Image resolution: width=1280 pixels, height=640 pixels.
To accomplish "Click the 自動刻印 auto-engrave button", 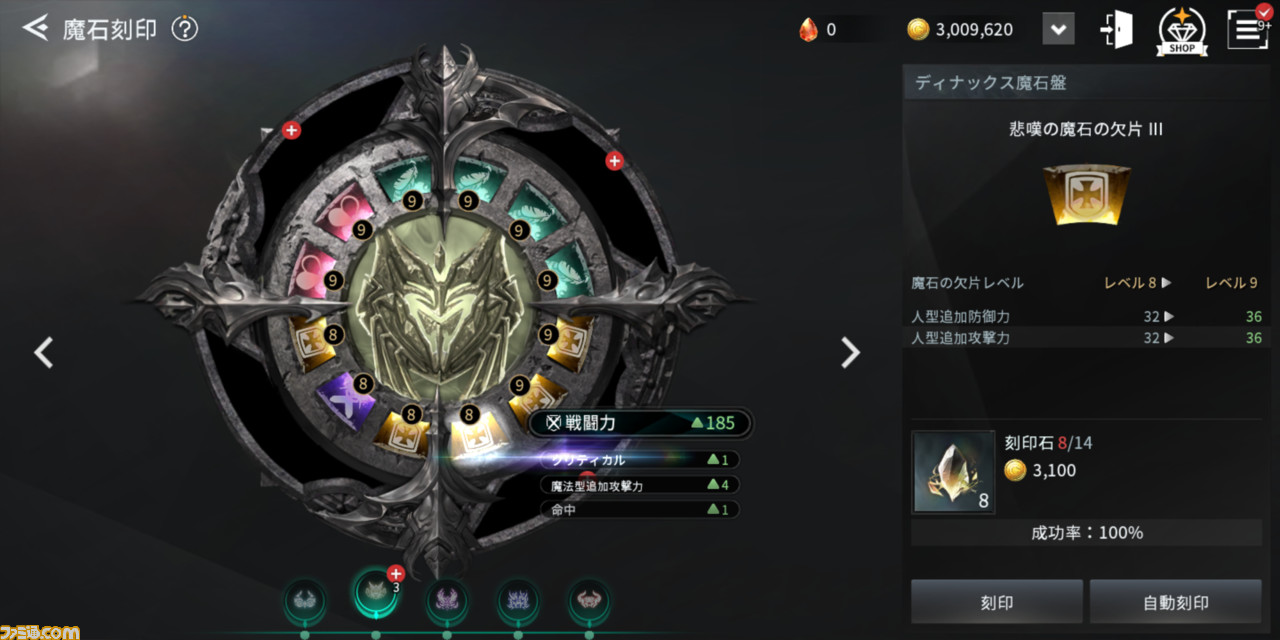I will coord(1175,602).
